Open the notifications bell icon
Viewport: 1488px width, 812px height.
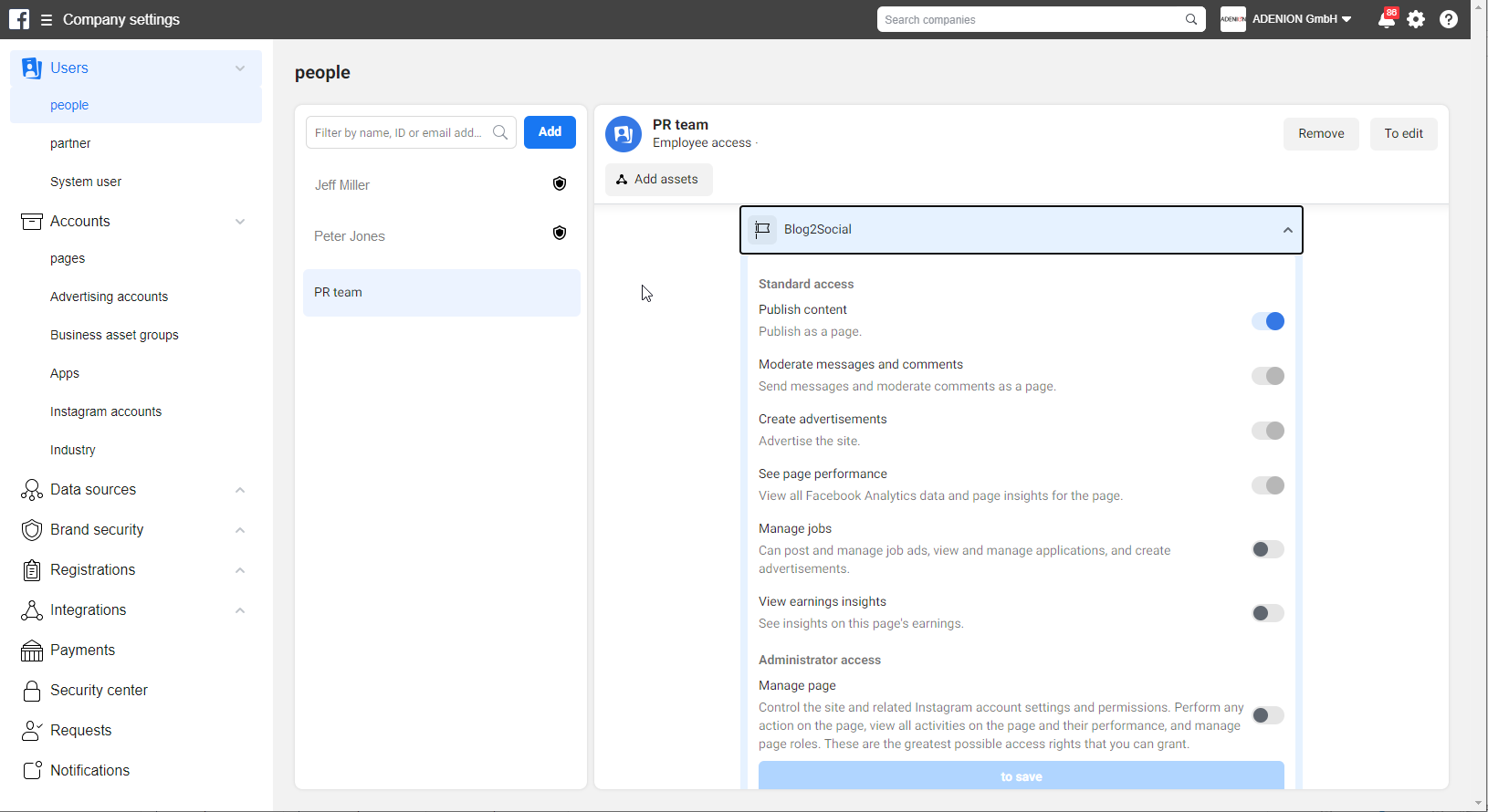pyautogui.click(x=1387, y=19)
